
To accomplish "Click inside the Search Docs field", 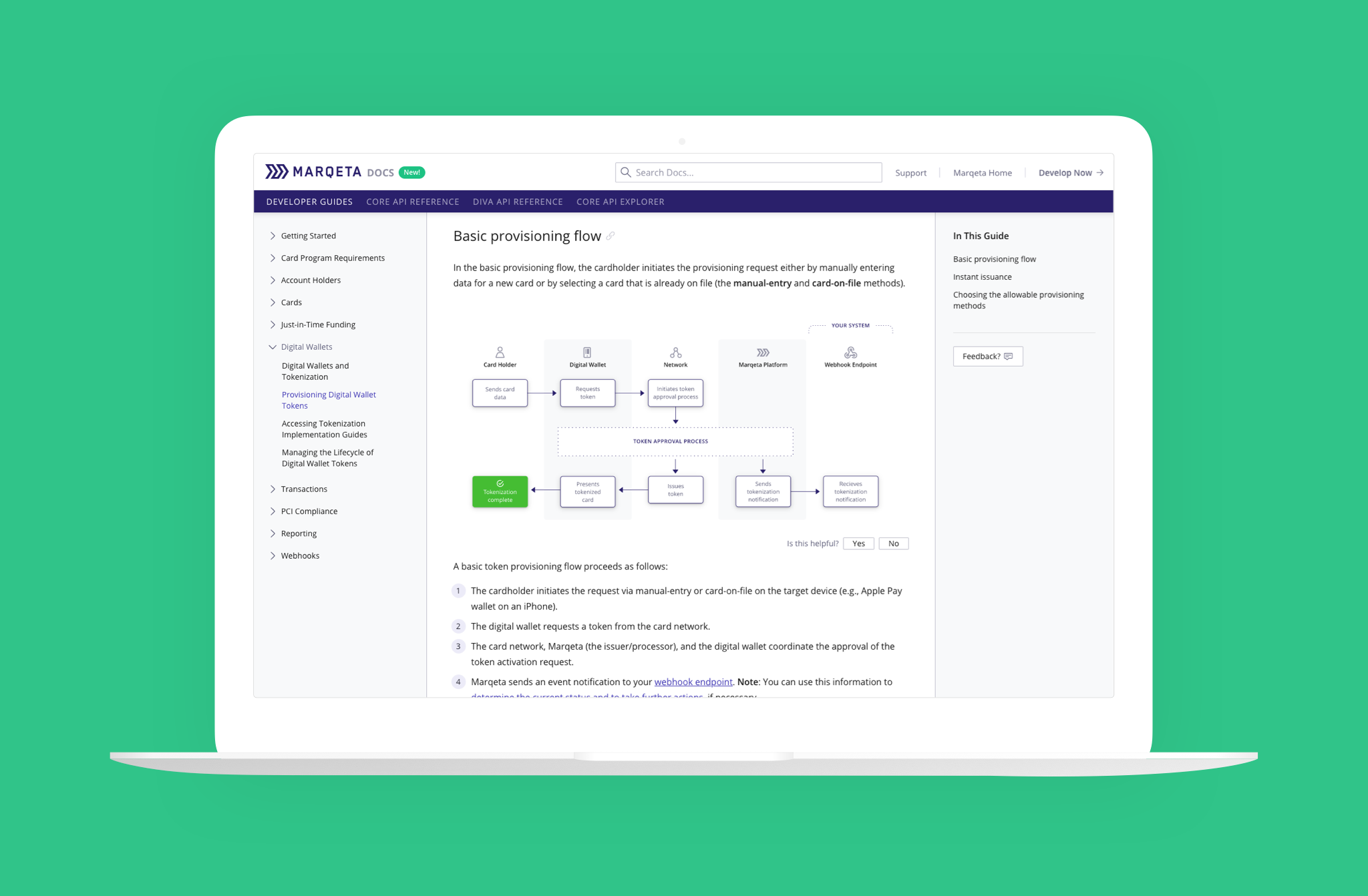I will point(748,172).
